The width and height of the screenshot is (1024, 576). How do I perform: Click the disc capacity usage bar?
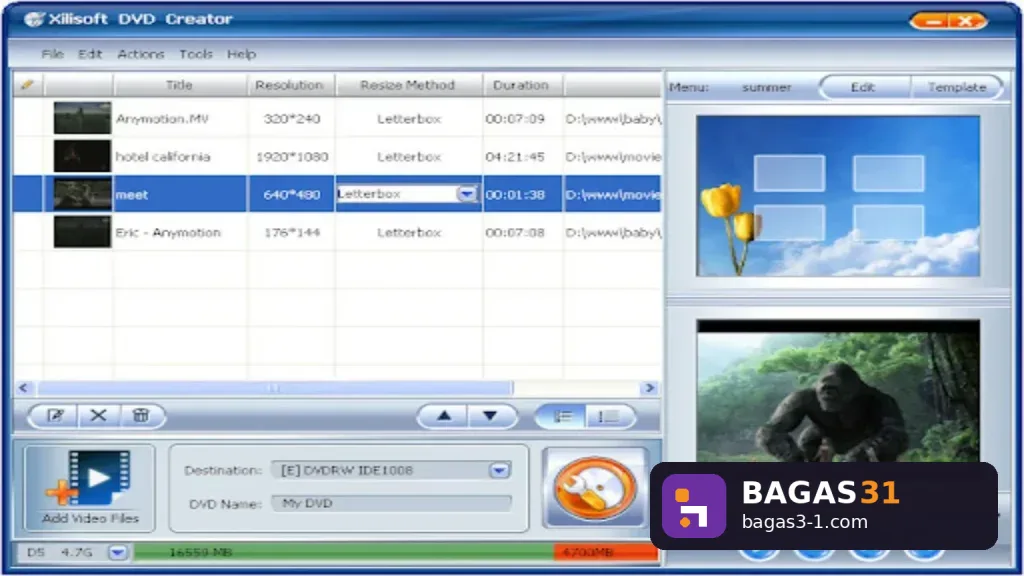[396, 552]
